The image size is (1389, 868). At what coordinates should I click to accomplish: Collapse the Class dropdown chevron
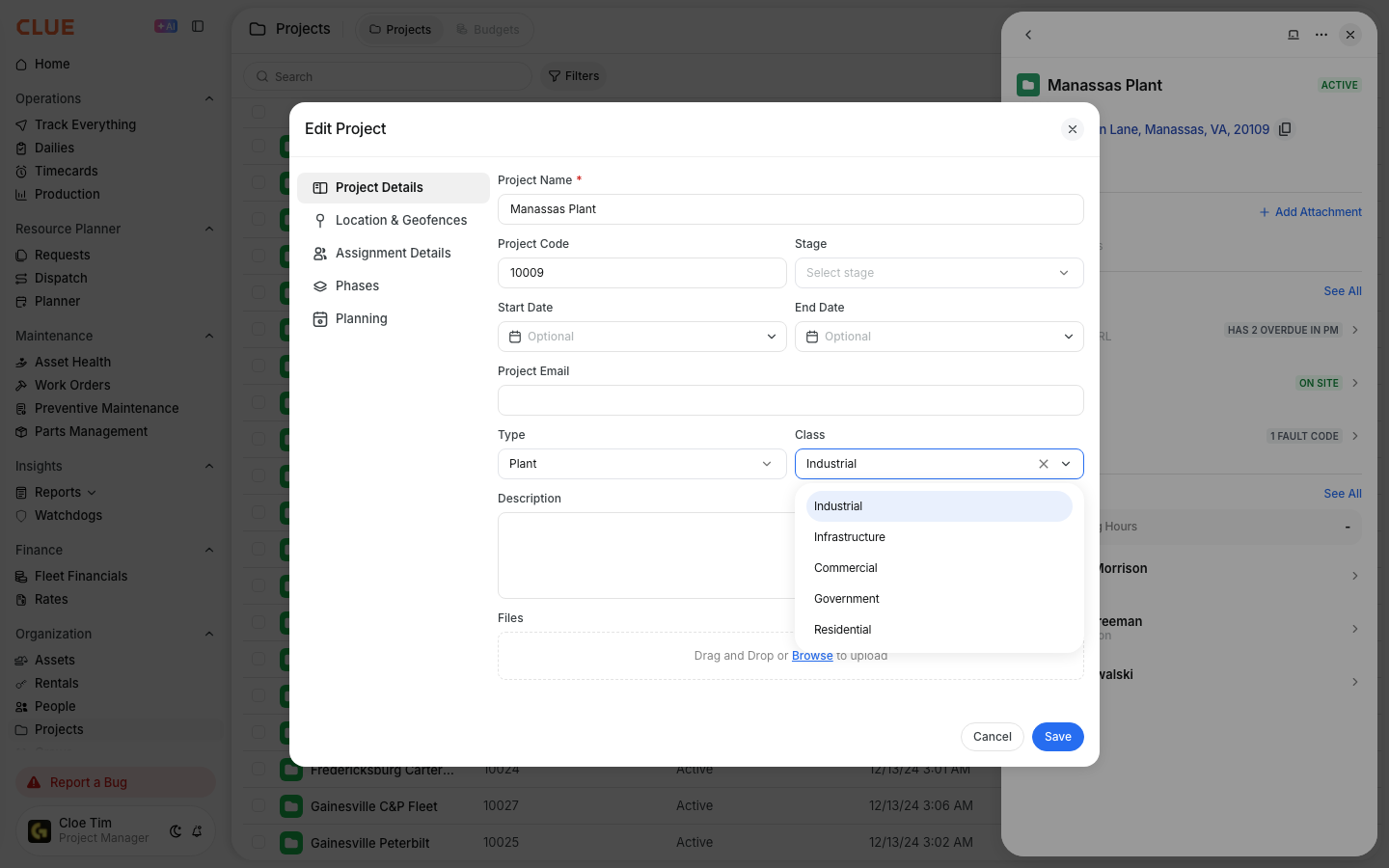pos(1066,464)
